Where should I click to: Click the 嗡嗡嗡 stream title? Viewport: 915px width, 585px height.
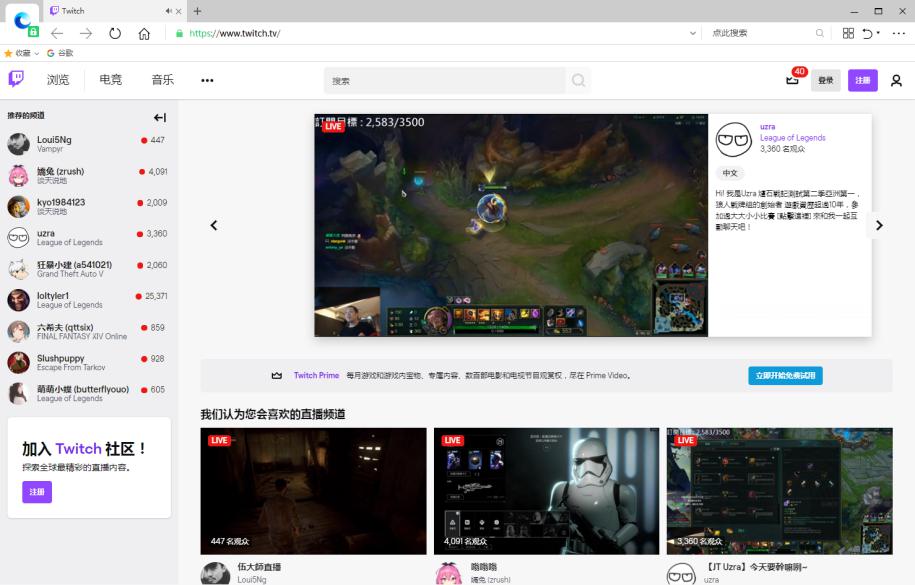(x=484, y=567)
